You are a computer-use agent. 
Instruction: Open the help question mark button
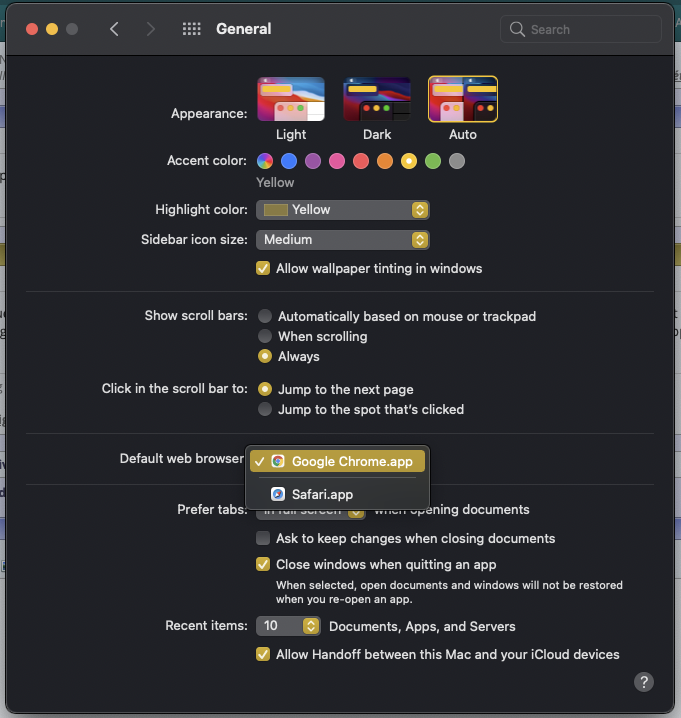pyautogui.click(x=644, y=682)
